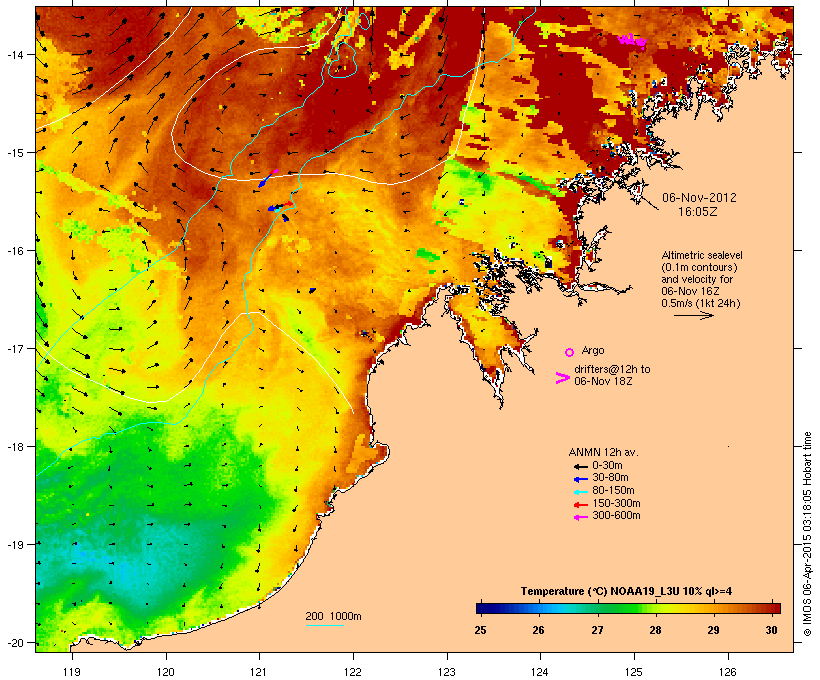The image size is (820, 680).
Task: Click the temperature color bar
Action: (628, 608)
